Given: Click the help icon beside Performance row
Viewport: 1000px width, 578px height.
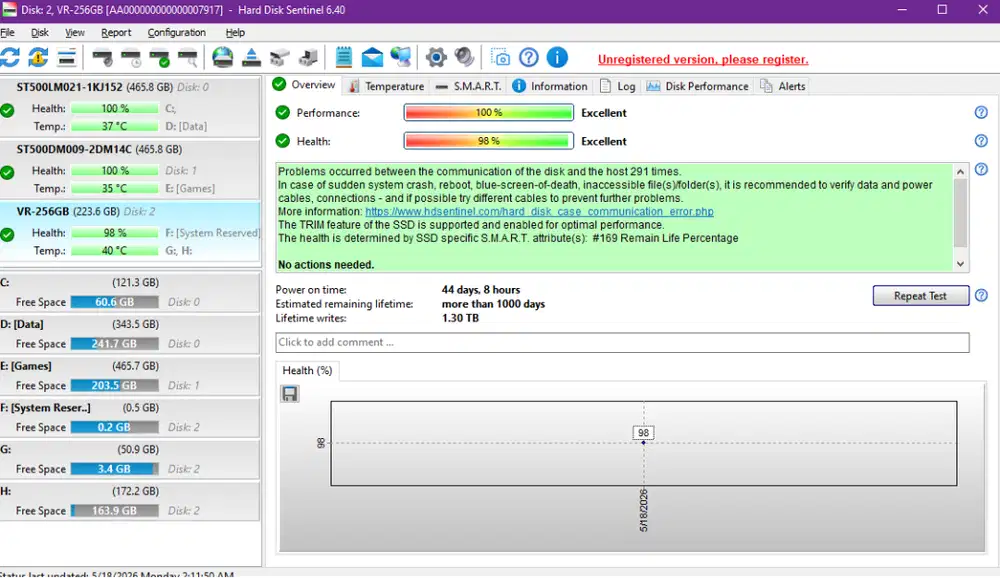Looking at the screenshot, I should point(981,112).
